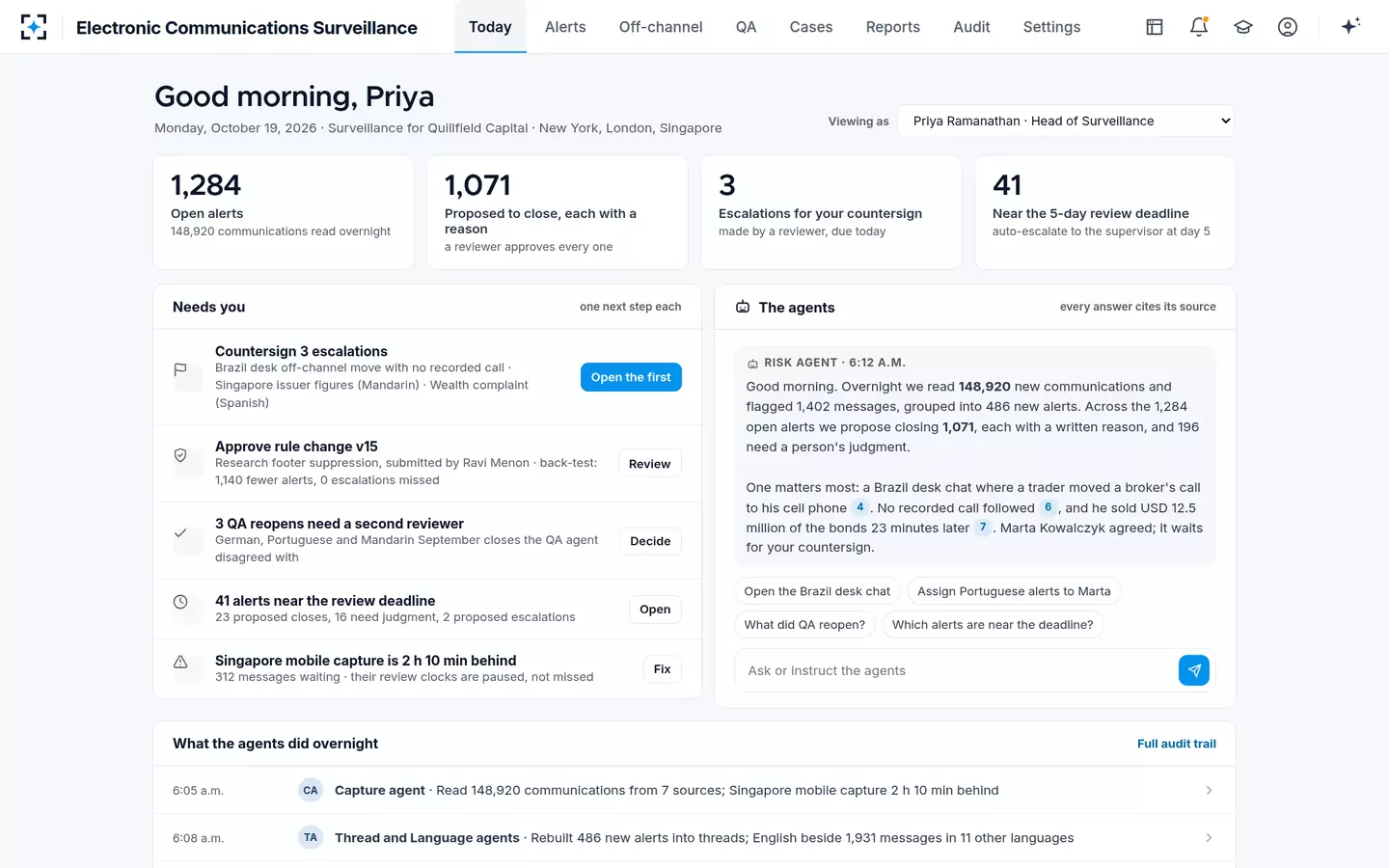The image size is (1389, 868).
Task: Click the Open the first button
Action: tap(631, 377)
